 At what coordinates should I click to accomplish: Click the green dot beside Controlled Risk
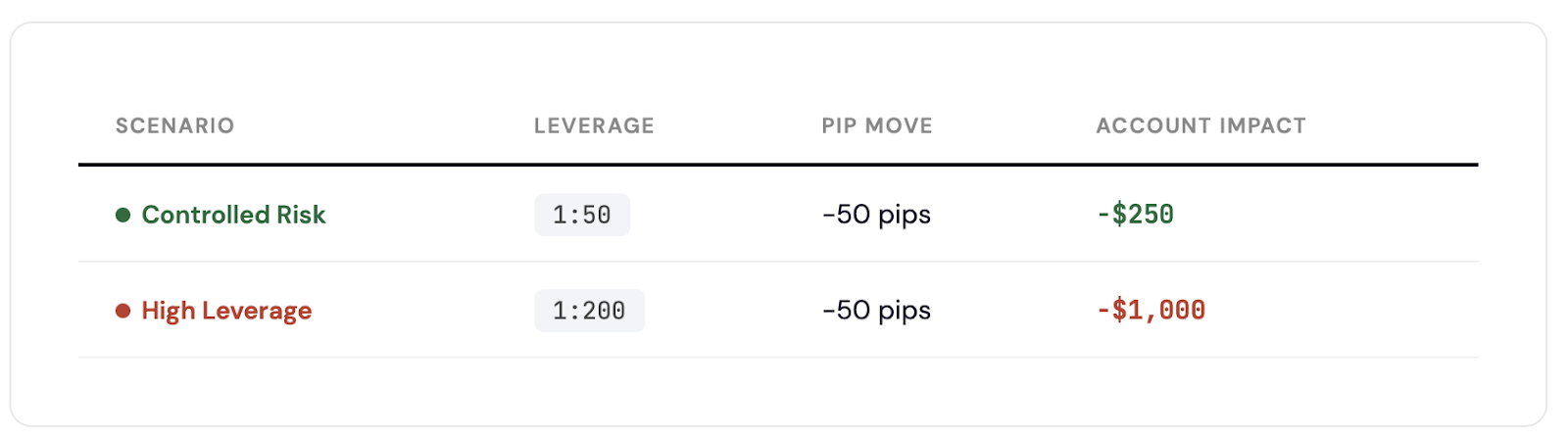point(123,215)
